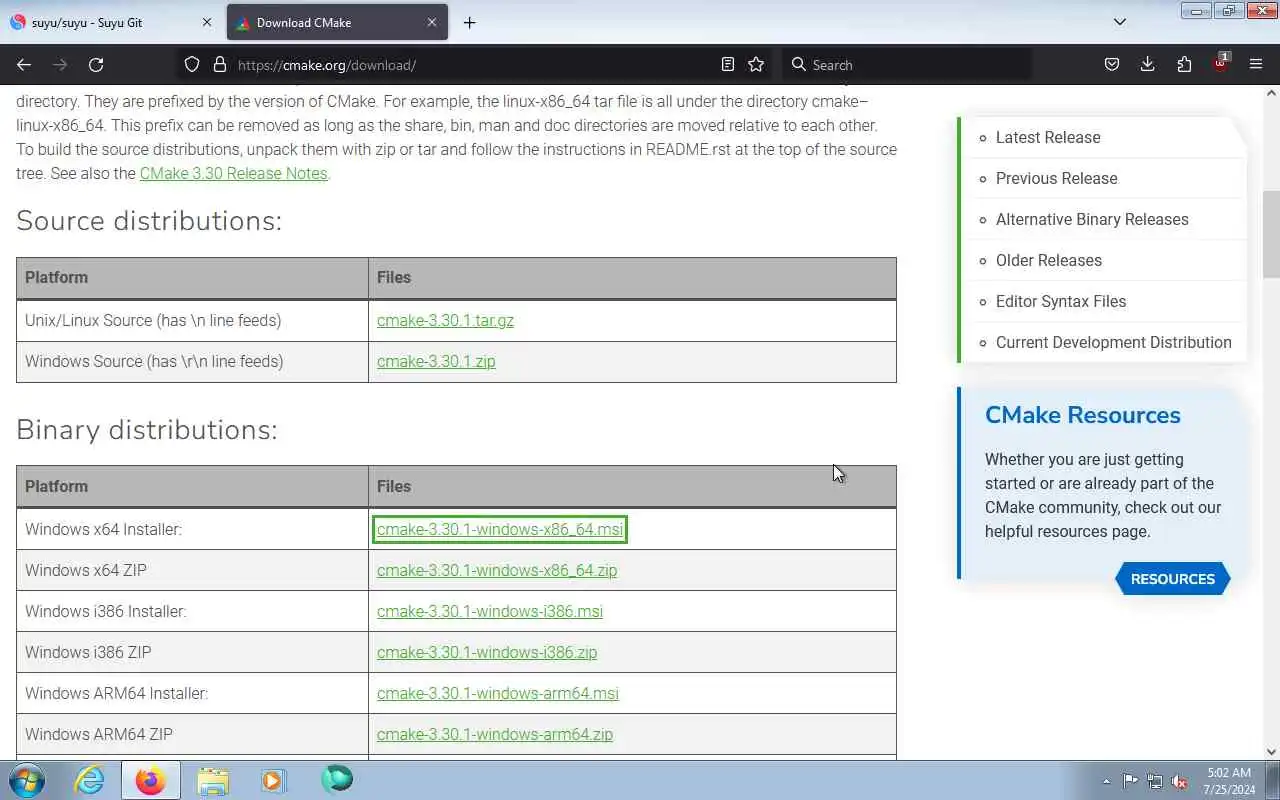Open Action Center flag icon

1130,781
